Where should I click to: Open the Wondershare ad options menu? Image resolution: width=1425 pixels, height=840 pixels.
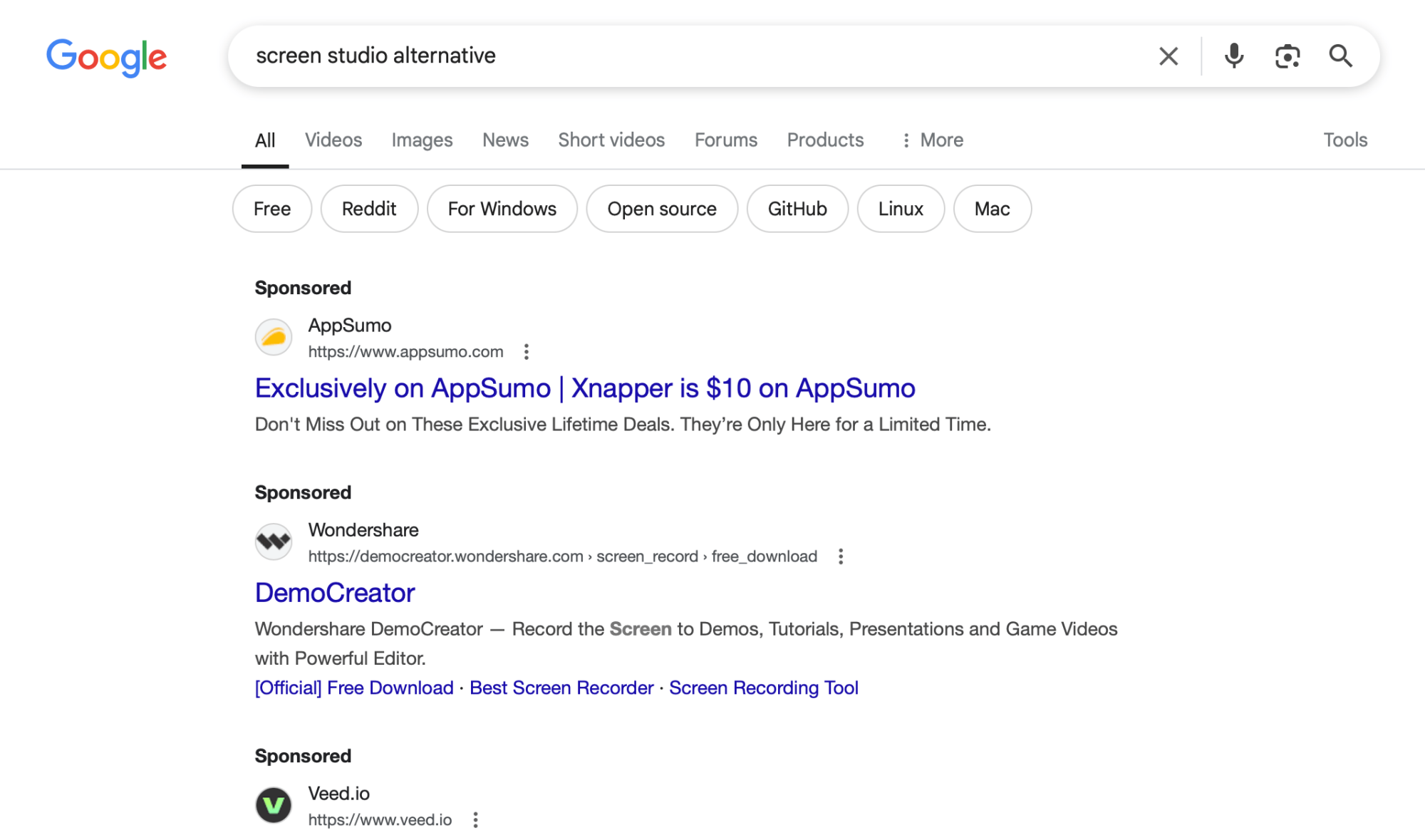click(841, 556)
